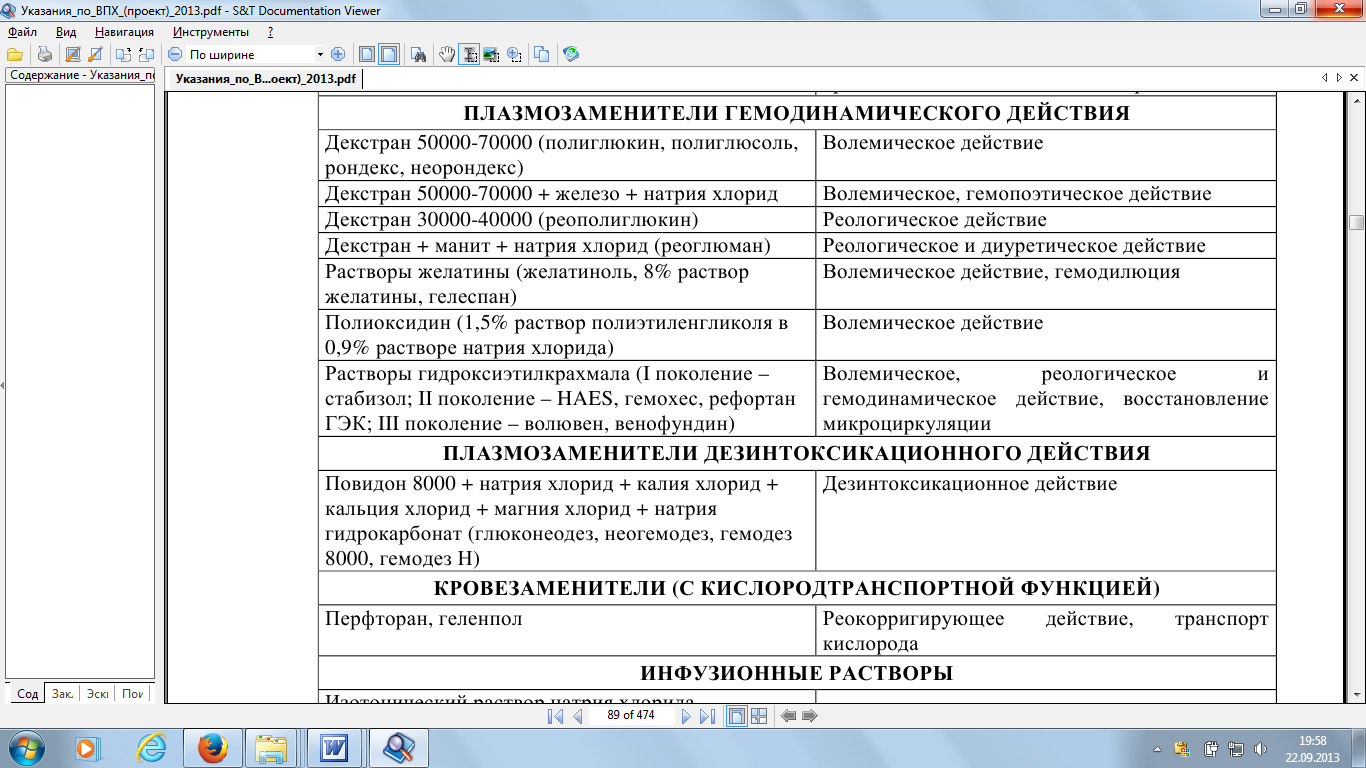
Task: Toggle single page view in bottom bar
Action: coord(737,716)
